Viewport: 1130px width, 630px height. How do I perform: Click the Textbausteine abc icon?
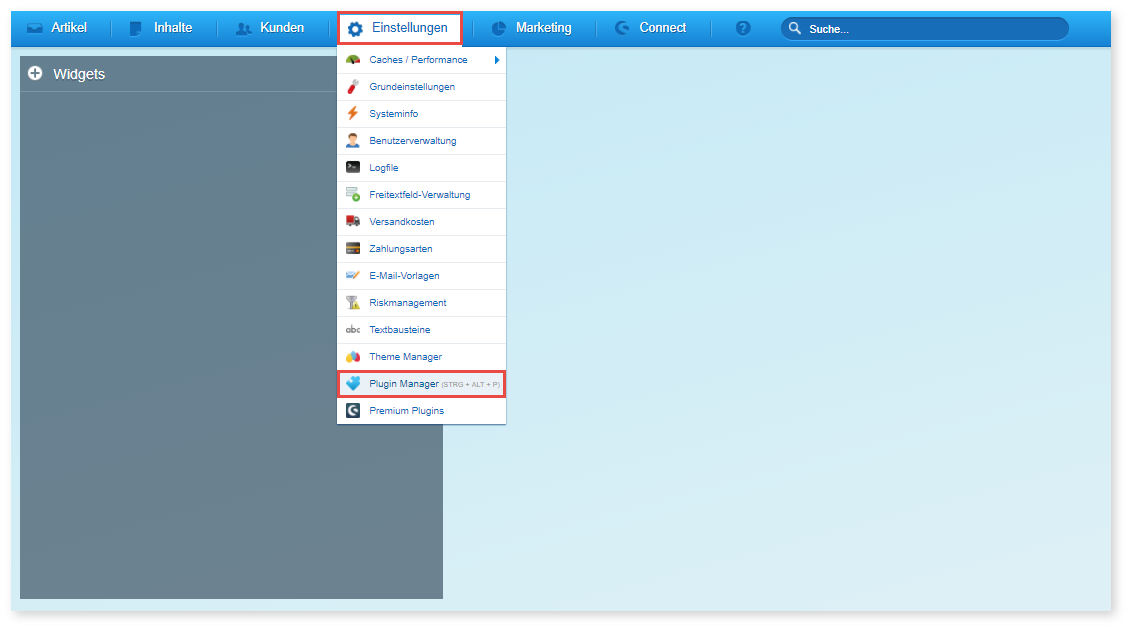[353, 329]
